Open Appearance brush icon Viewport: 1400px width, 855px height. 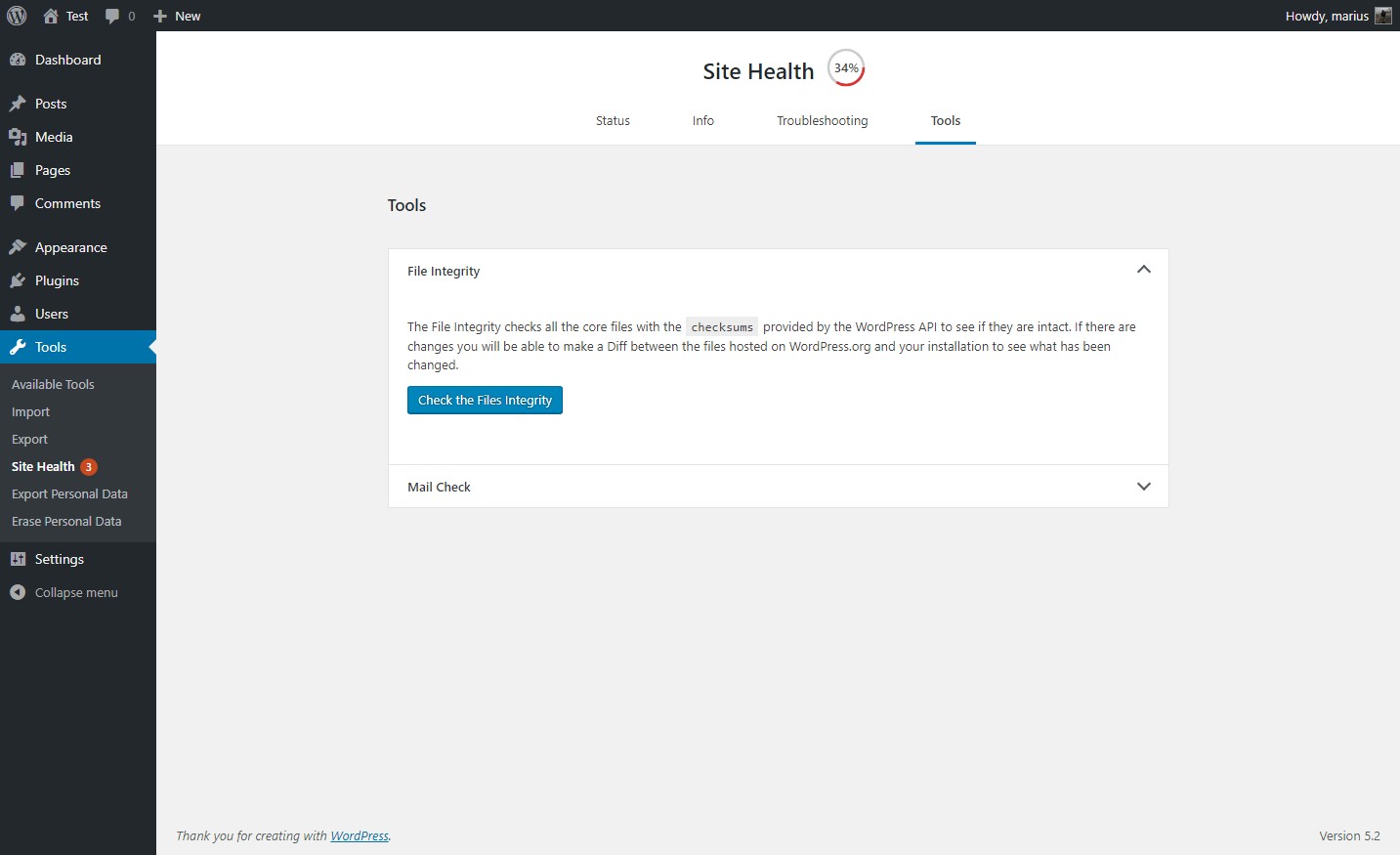pyautogui.click(x=18, y=247)
